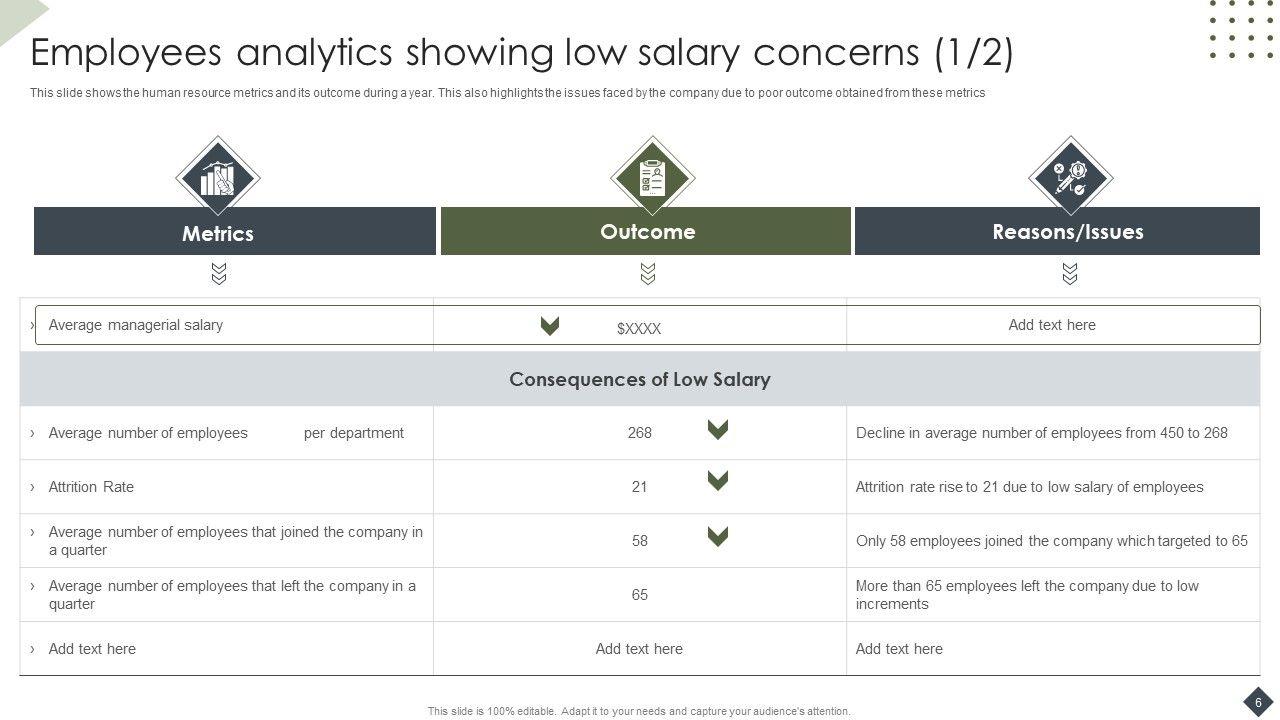Viewport: 1280px width, 720px height.
Task: Click green down arrow next to 268
Action: point(717,429)
